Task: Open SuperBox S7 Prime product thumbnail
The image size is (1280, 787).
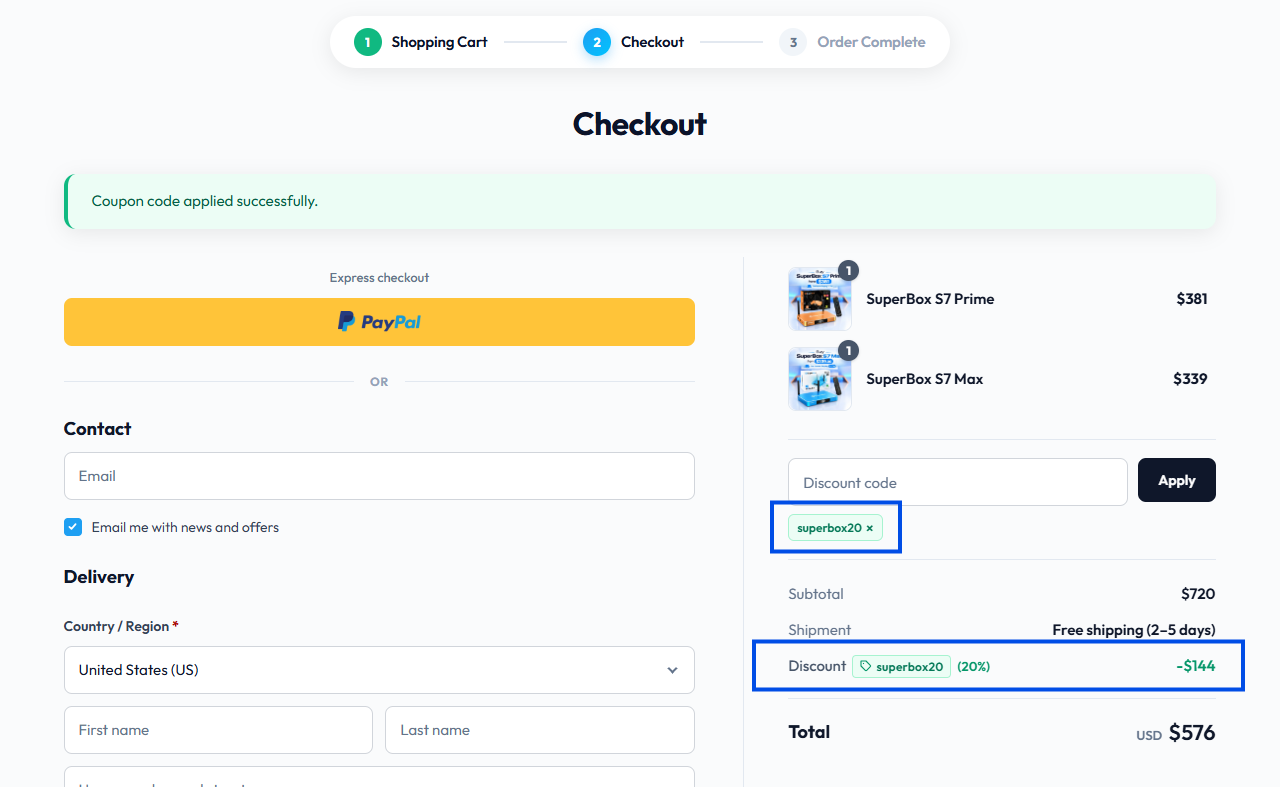Action: (x=820, y=299)
